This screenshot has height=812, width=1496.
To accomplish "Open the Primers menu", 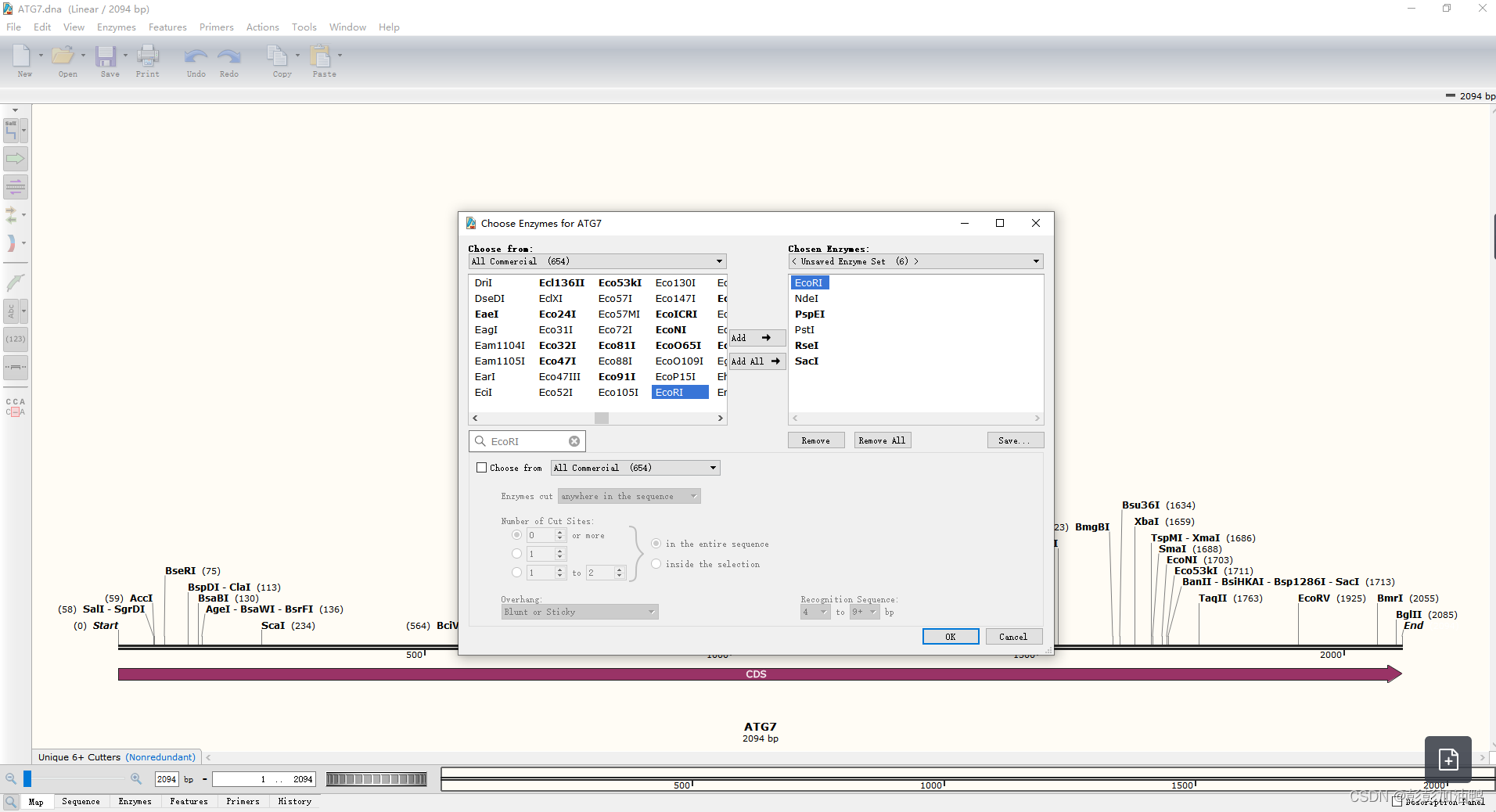I will pos(217,27).
